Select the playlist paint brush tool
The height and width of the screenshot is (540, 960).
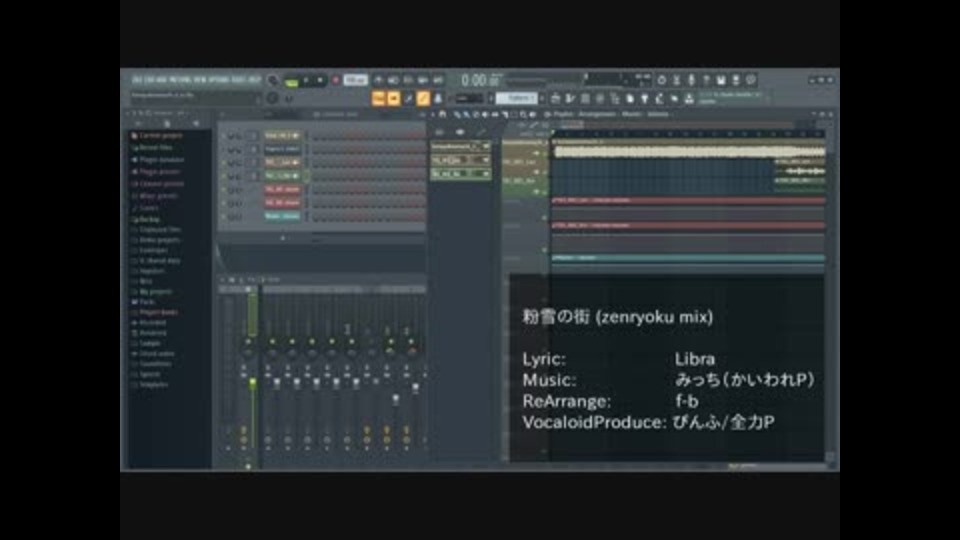point(465,114)
